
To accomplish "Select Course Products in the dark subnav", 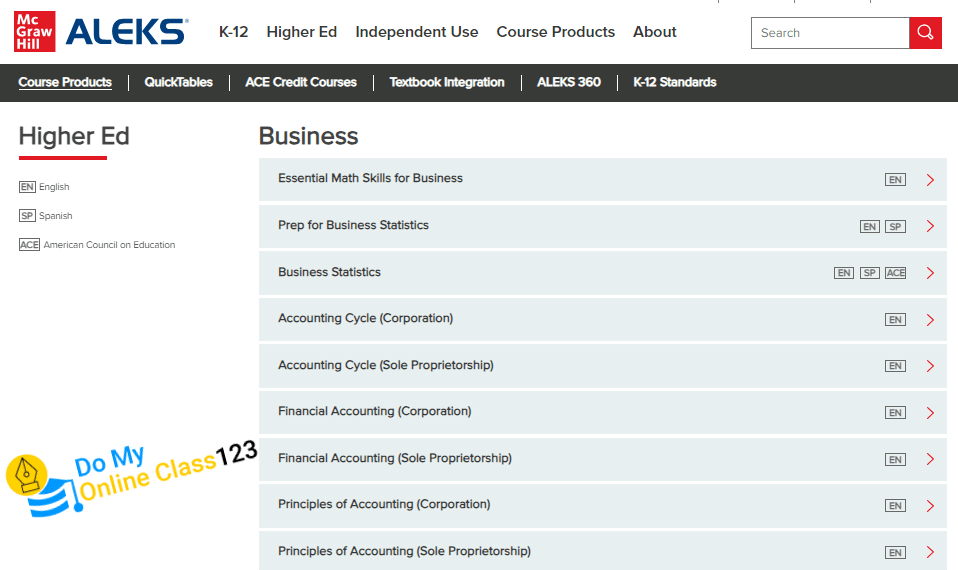I will tap(65, 82).
